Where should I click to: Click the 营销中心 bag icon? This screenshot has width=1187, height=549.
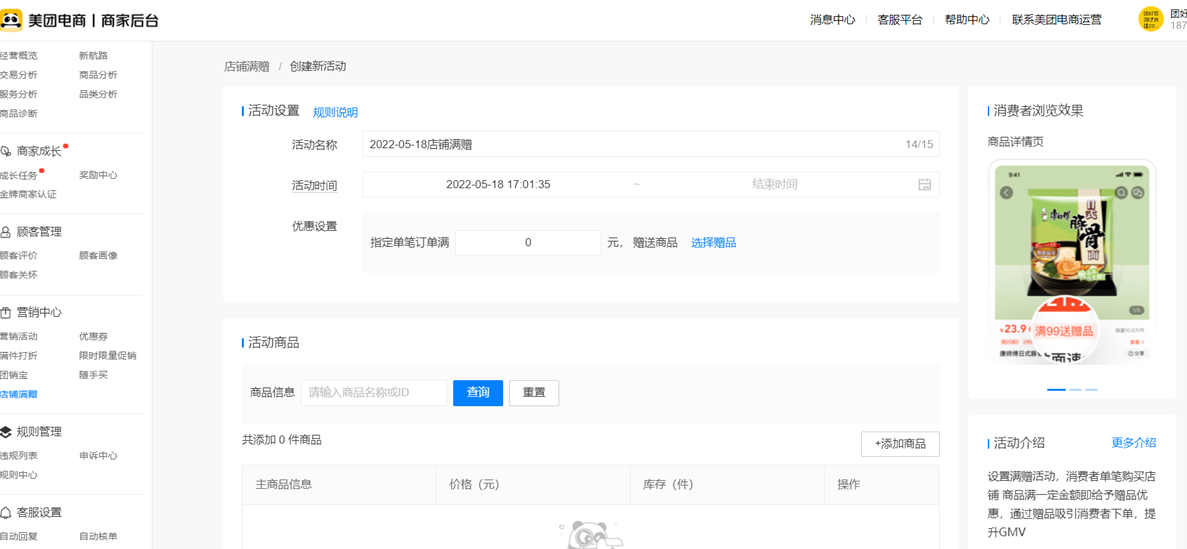point(6,313)
